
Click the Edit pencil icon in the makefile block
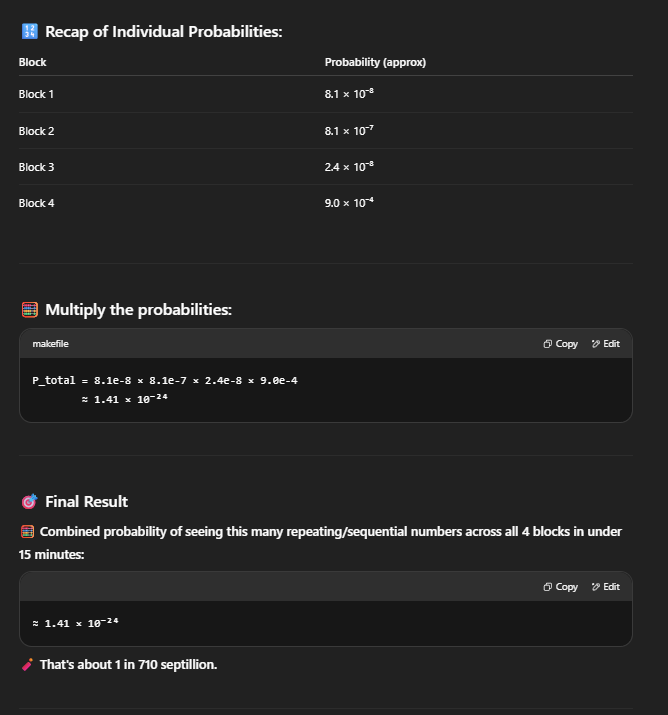click(596, 344)
